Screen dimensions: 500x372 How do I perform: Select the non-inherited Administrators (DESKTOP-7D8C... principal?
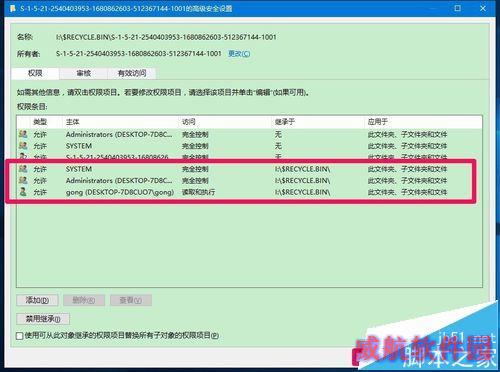tap(119, 135)
